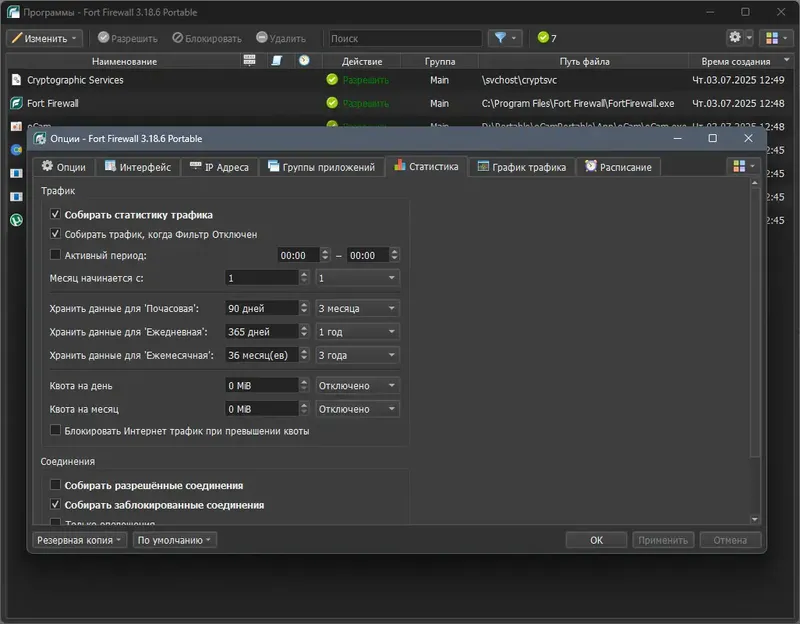The image size is (800, 624).
Task: Open the 3 года dropdown
Action: pos(357,355)
